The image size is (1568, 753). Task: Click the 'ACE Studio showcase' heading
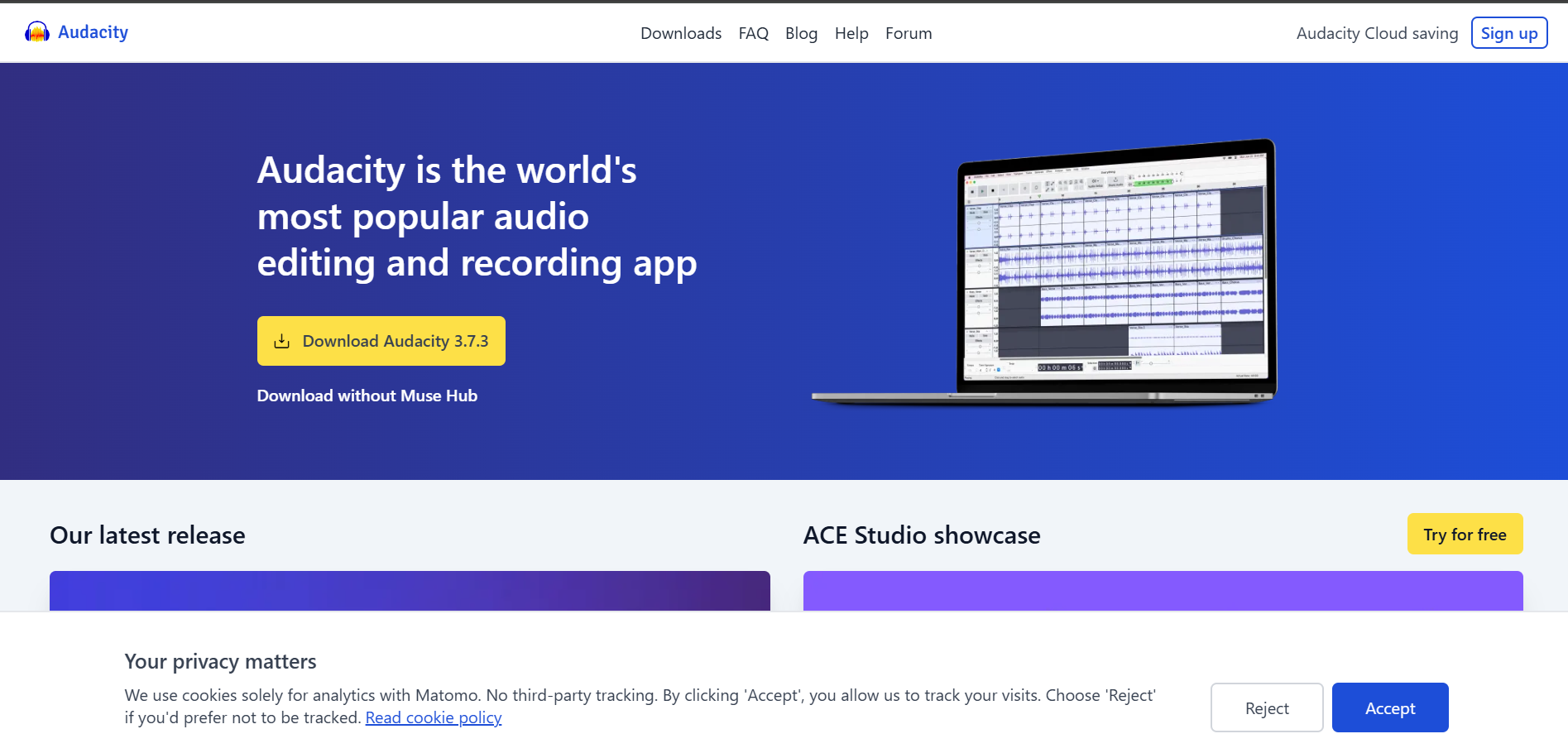pyautogui.click(x=922, y=535)
